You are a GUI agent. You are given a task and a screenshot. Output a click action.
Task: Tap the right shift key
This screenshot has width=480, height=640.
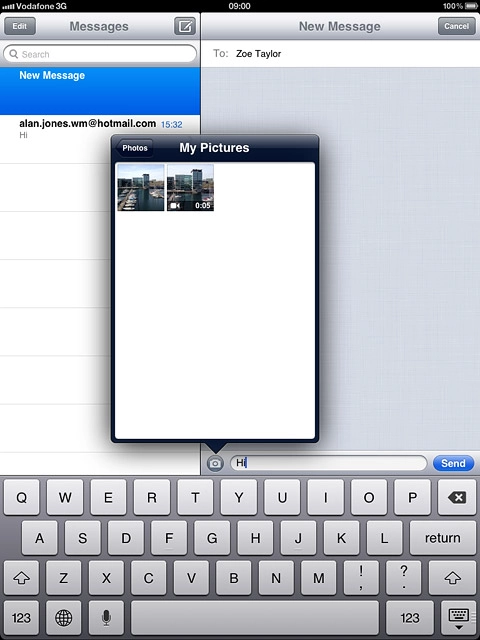(x=452, y=578)
